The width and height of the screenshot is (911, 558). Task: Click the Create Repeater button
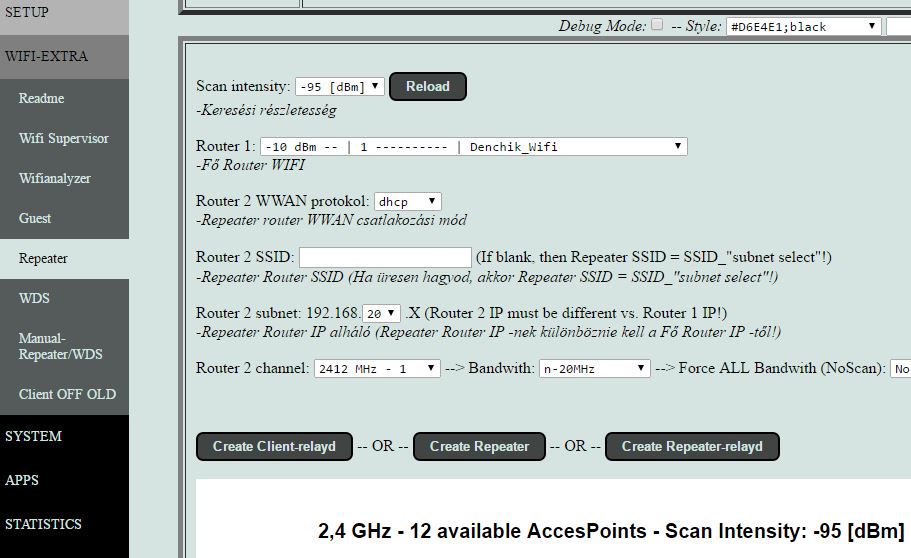pos(479,446)
